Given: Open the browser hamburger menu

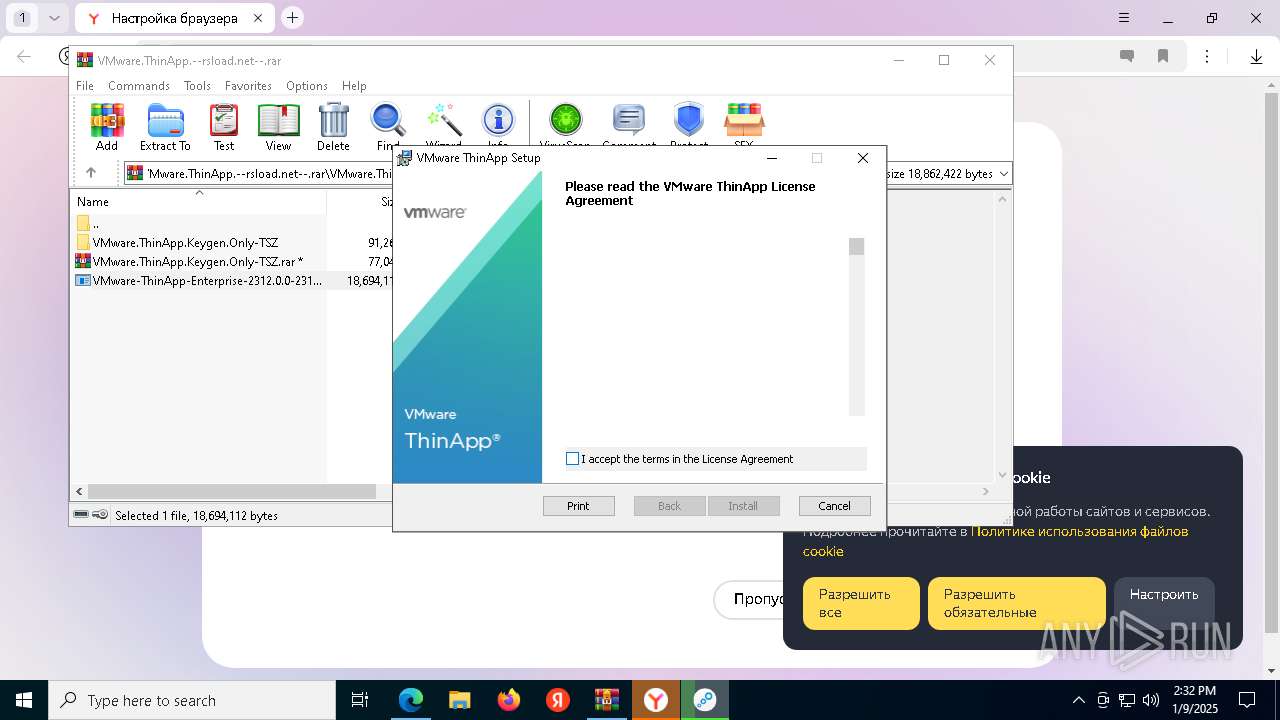Looking at the screenshot, I should (x=1124, y=18).
